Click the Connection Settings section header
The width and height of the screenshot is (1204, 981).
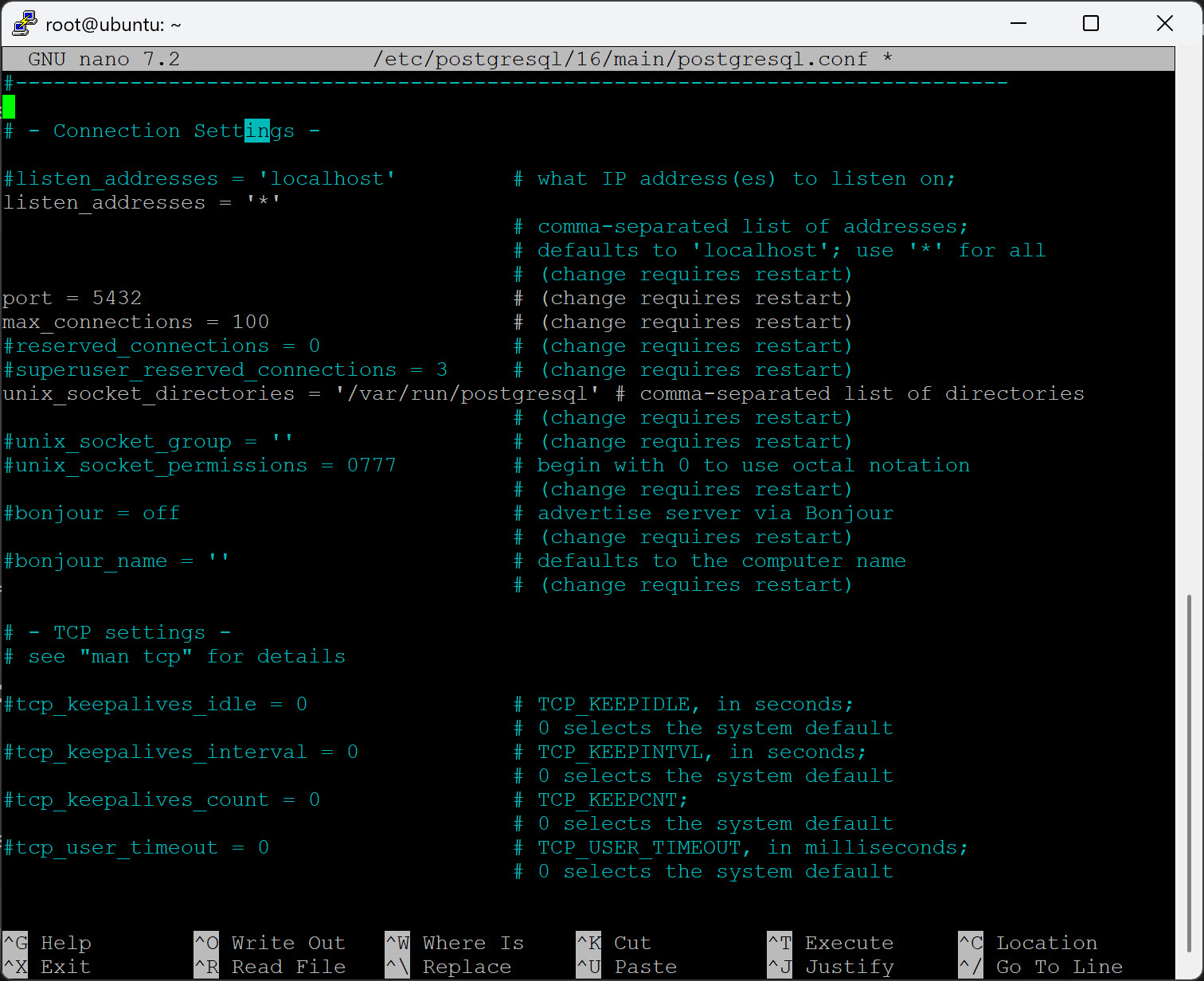[x=162, y=130]
